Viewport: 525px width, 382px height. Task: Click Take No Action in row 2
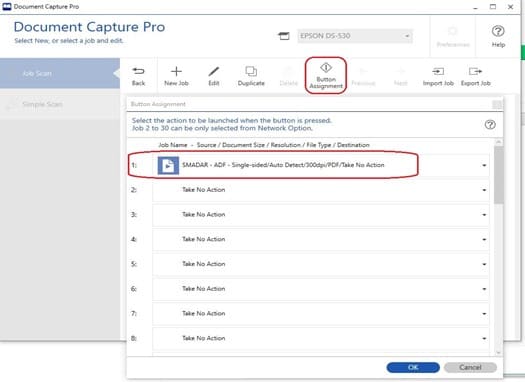tap(204, 190)
